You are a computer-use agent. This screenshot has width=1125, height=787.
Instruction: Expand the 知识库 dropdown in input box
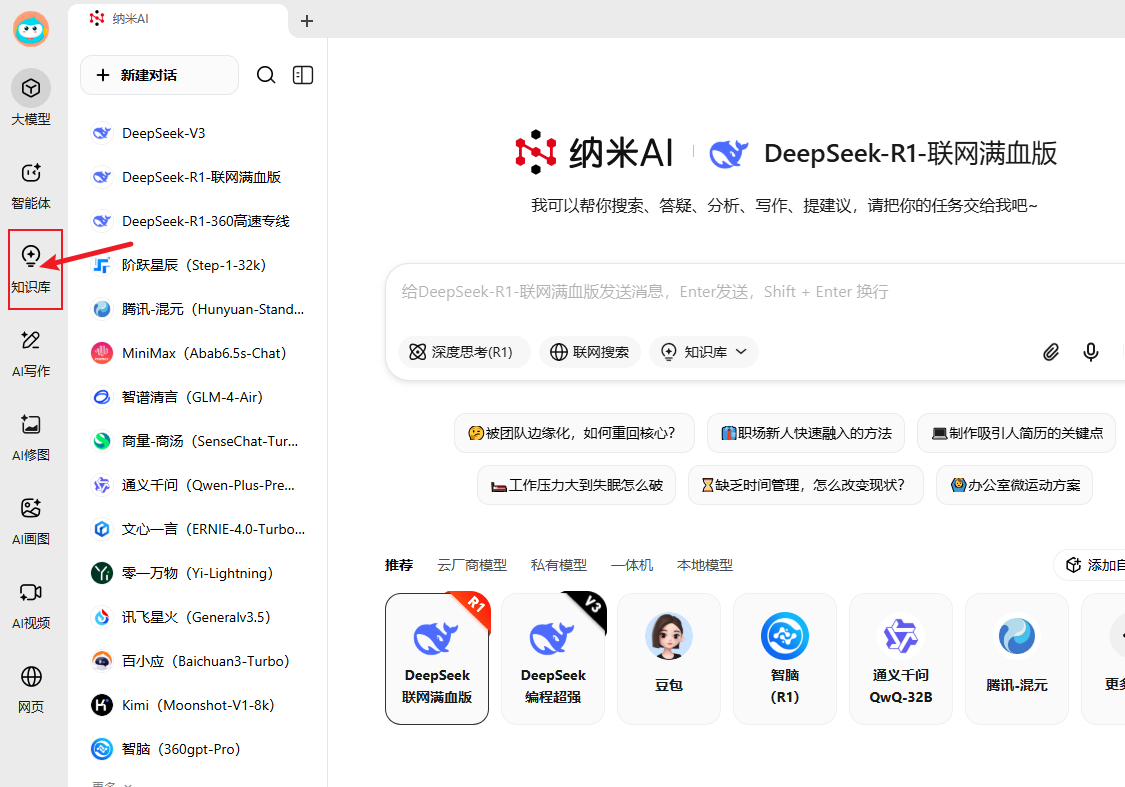click(704, 352)
